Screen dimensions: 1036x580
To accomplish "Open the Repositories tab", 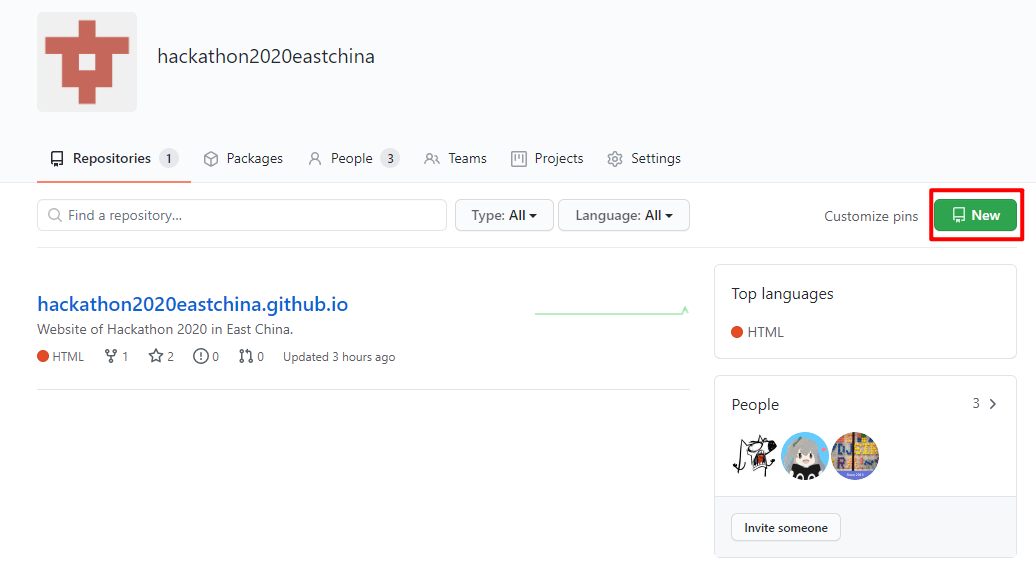I will [x=112, y=159].
